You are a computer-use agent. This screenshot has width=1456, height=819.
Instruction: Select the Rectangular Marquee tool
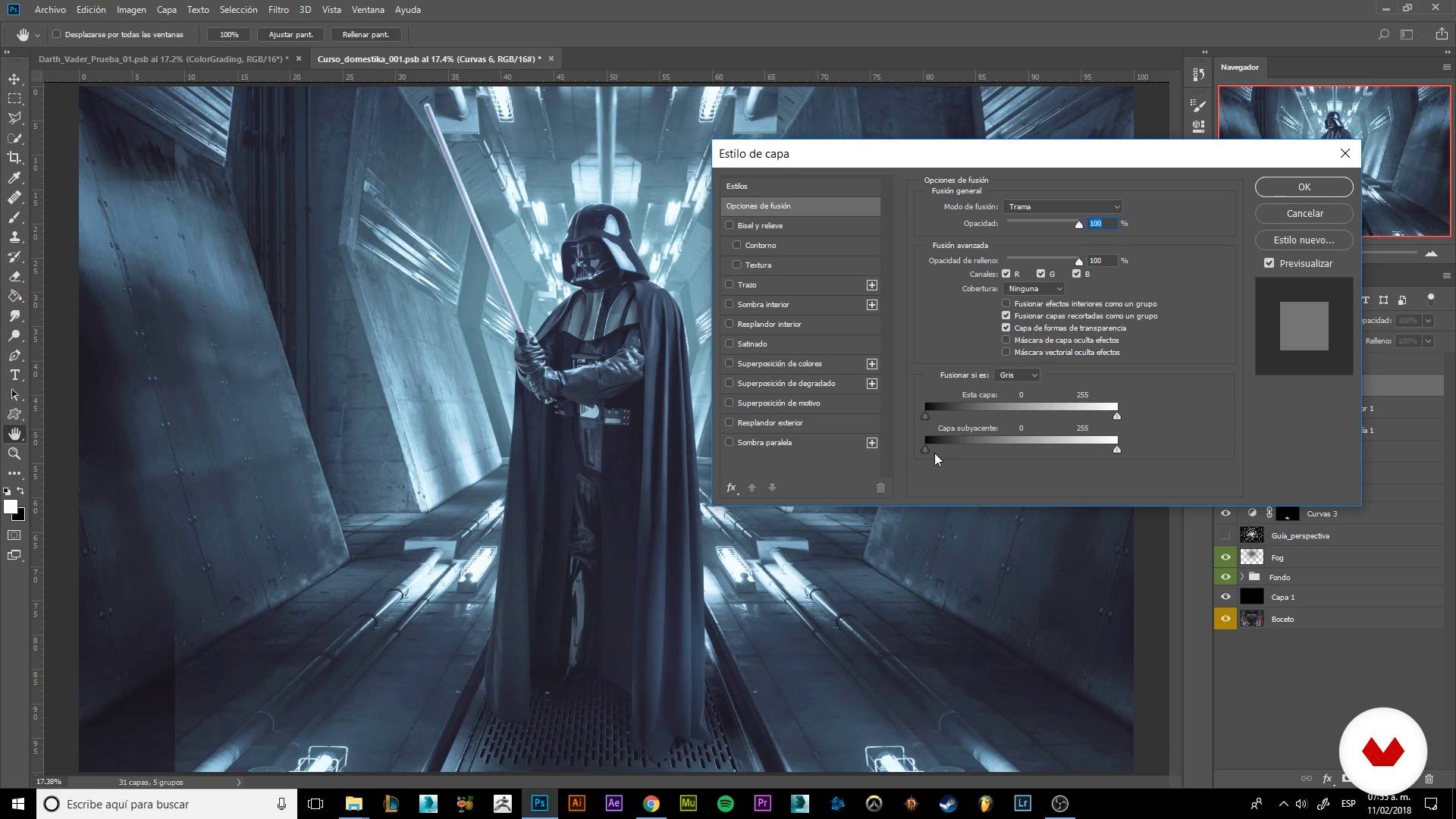(x=14, y=99)
